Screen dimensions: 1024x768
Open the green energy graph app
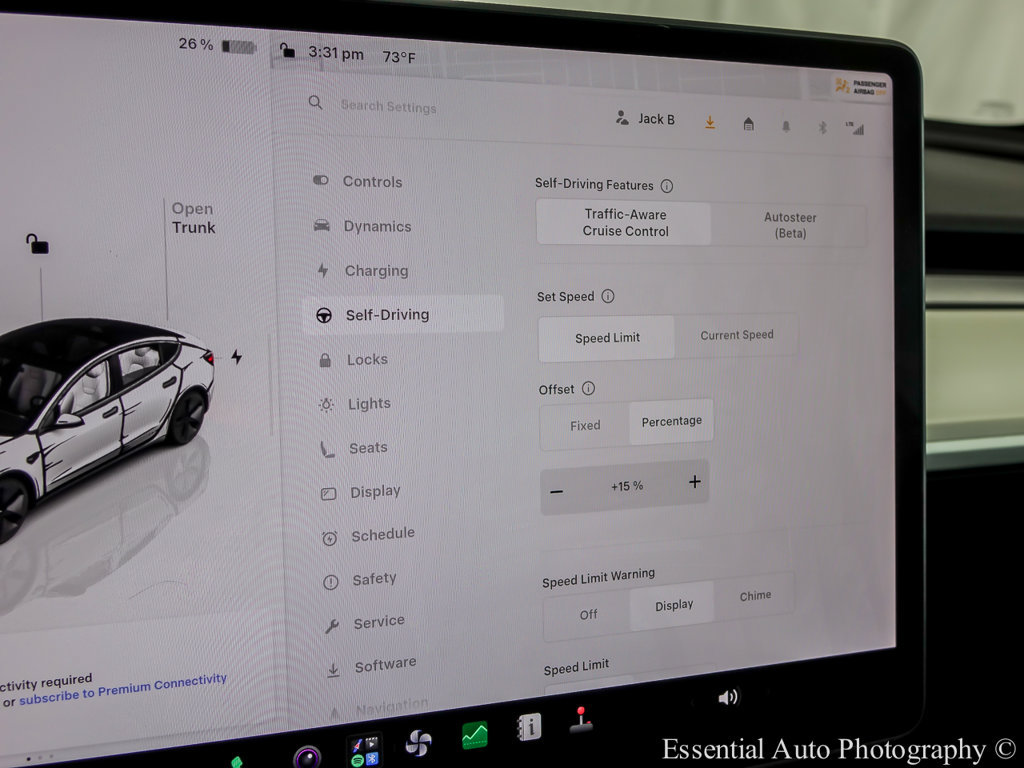tap(475, 735)
